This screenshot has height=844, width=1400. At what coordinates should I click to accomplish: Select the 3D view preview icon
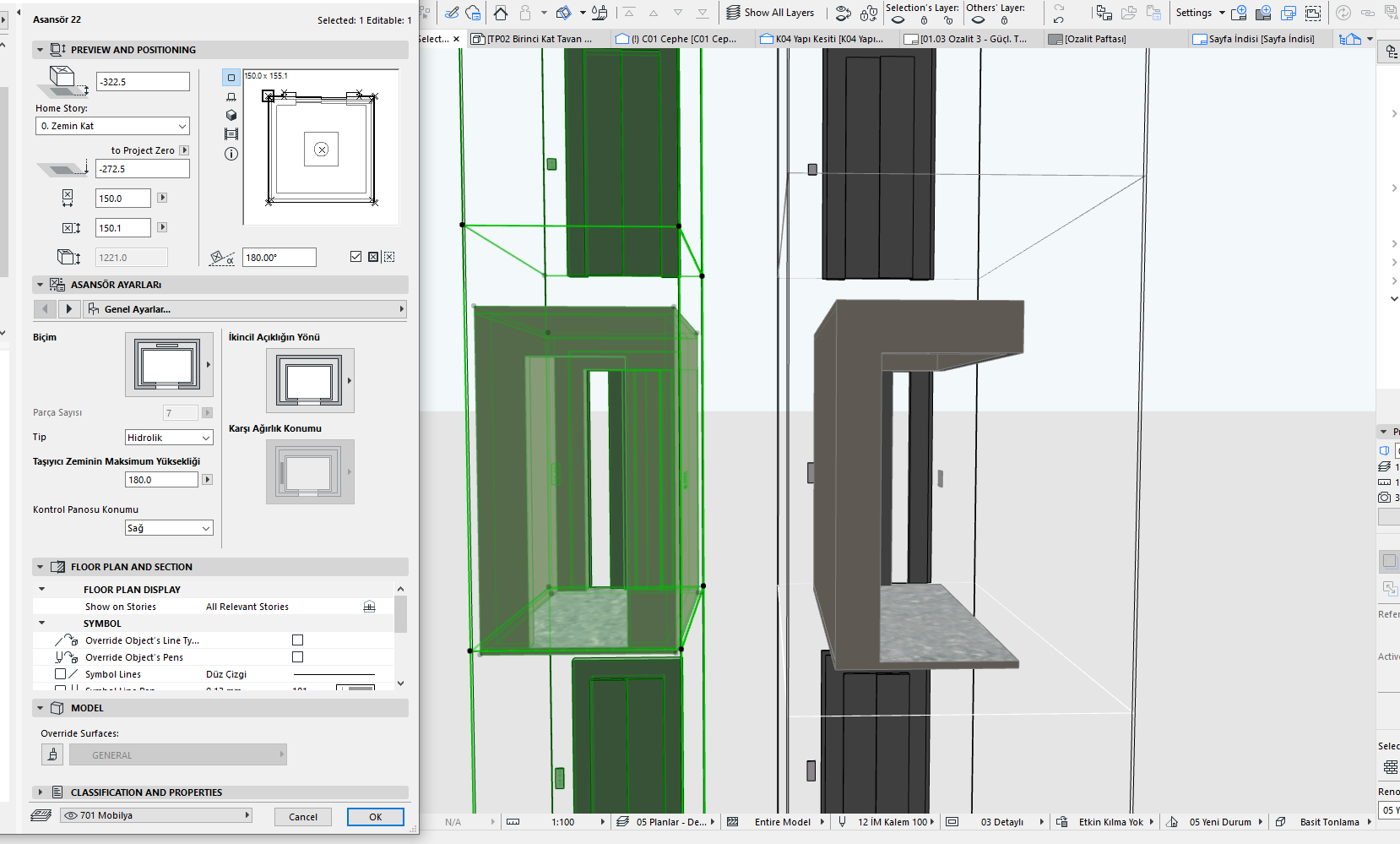(x=231, y=115)
